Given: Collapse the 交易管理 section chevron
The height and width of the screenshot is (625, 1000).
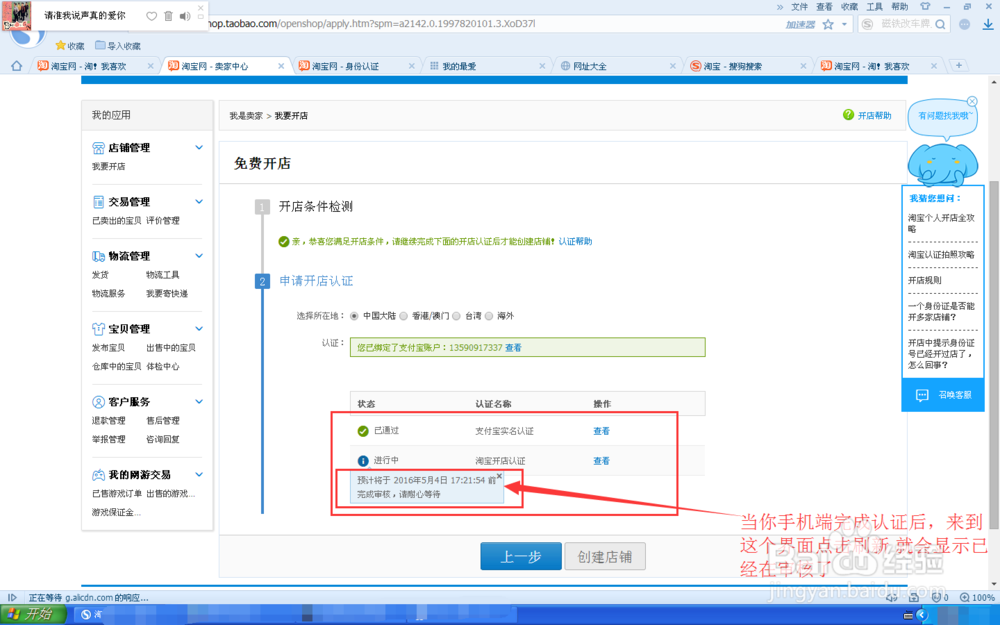Looking at the screenshot, I should pos(198,202).
